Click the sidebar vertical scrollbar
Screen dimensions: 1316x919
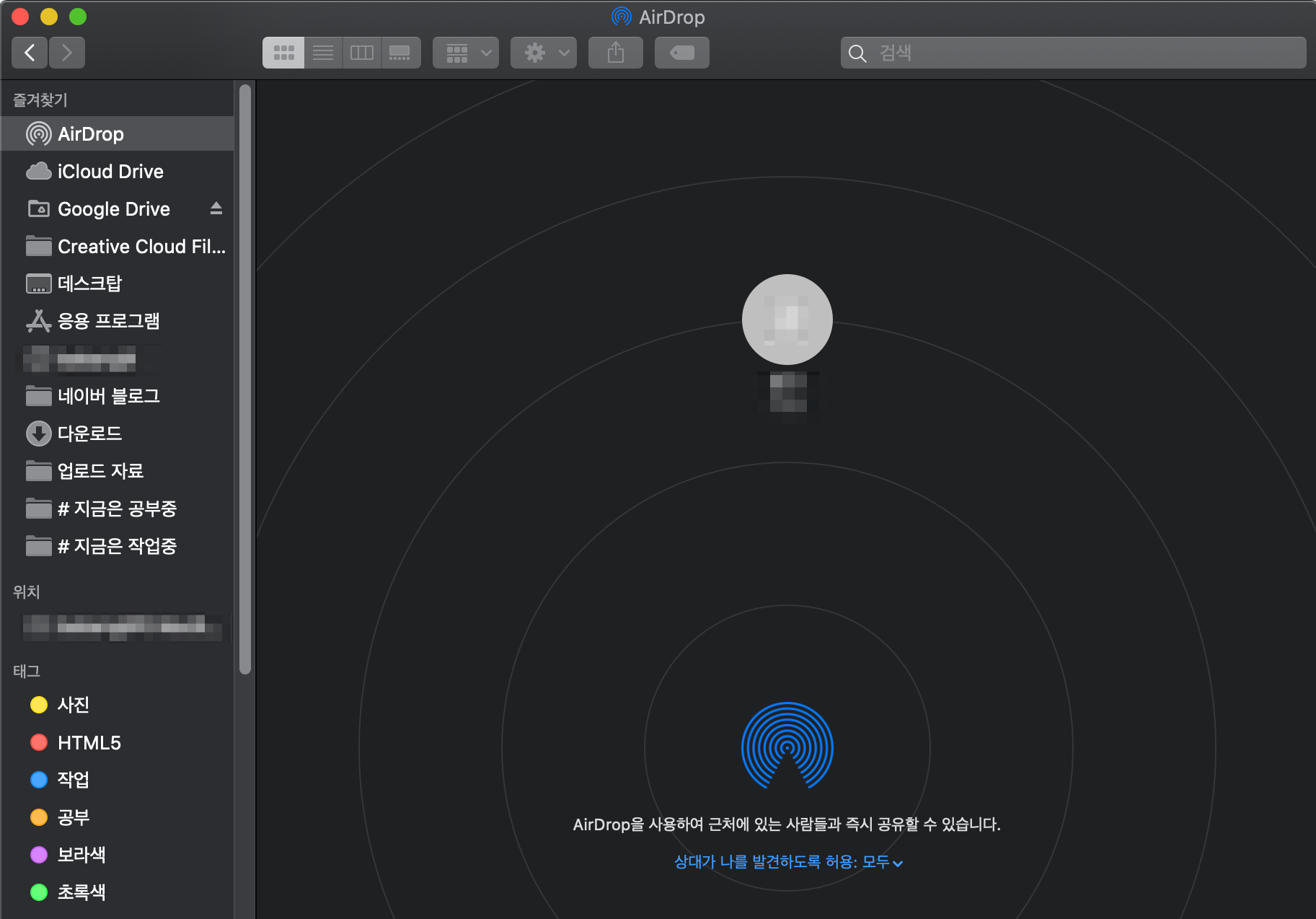245,379
